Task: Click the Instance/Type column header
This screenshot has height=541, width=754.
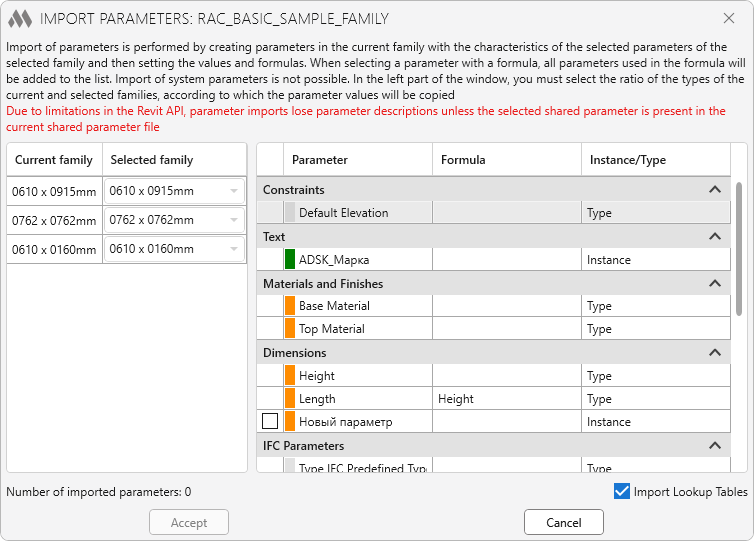Action: [x=656, y=160]
